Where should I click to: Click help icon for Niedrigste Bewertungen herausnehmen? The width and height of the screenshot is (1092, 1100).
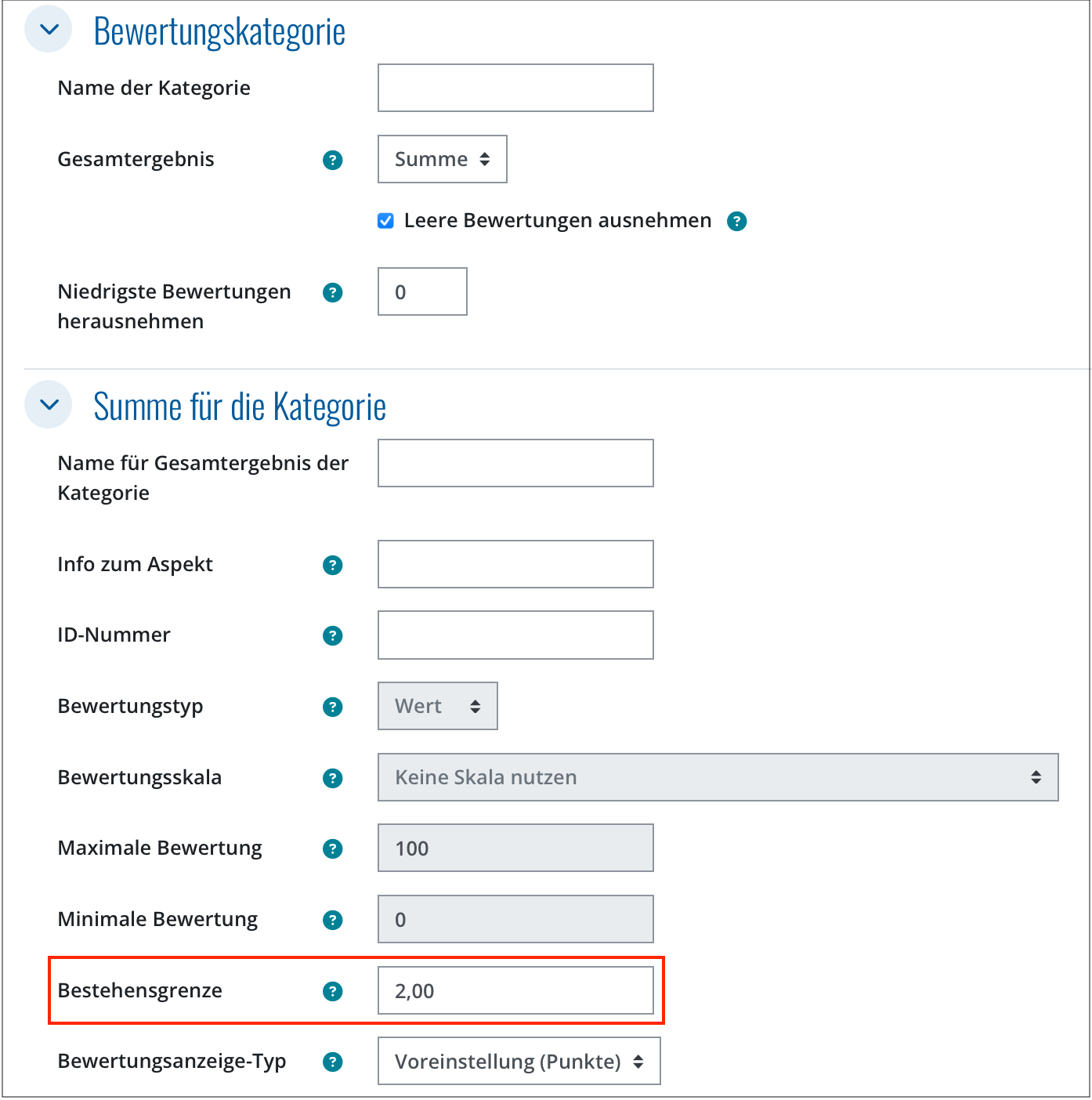333,292
